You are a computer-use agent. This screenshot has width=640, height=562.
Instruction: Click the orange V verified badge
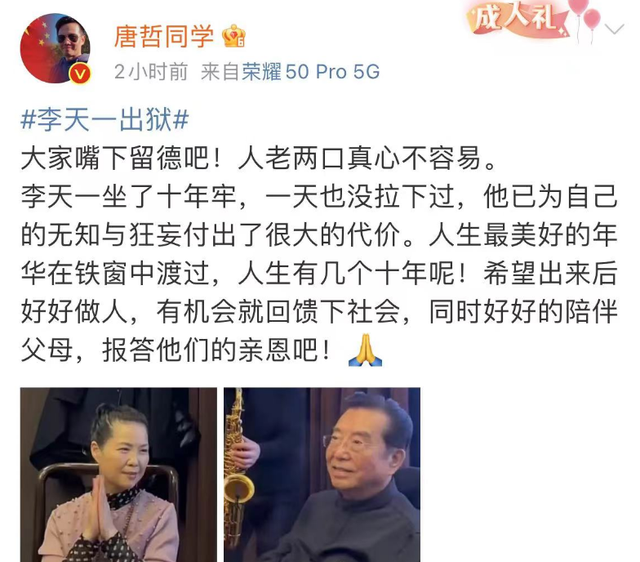click(x=80, y=74)
